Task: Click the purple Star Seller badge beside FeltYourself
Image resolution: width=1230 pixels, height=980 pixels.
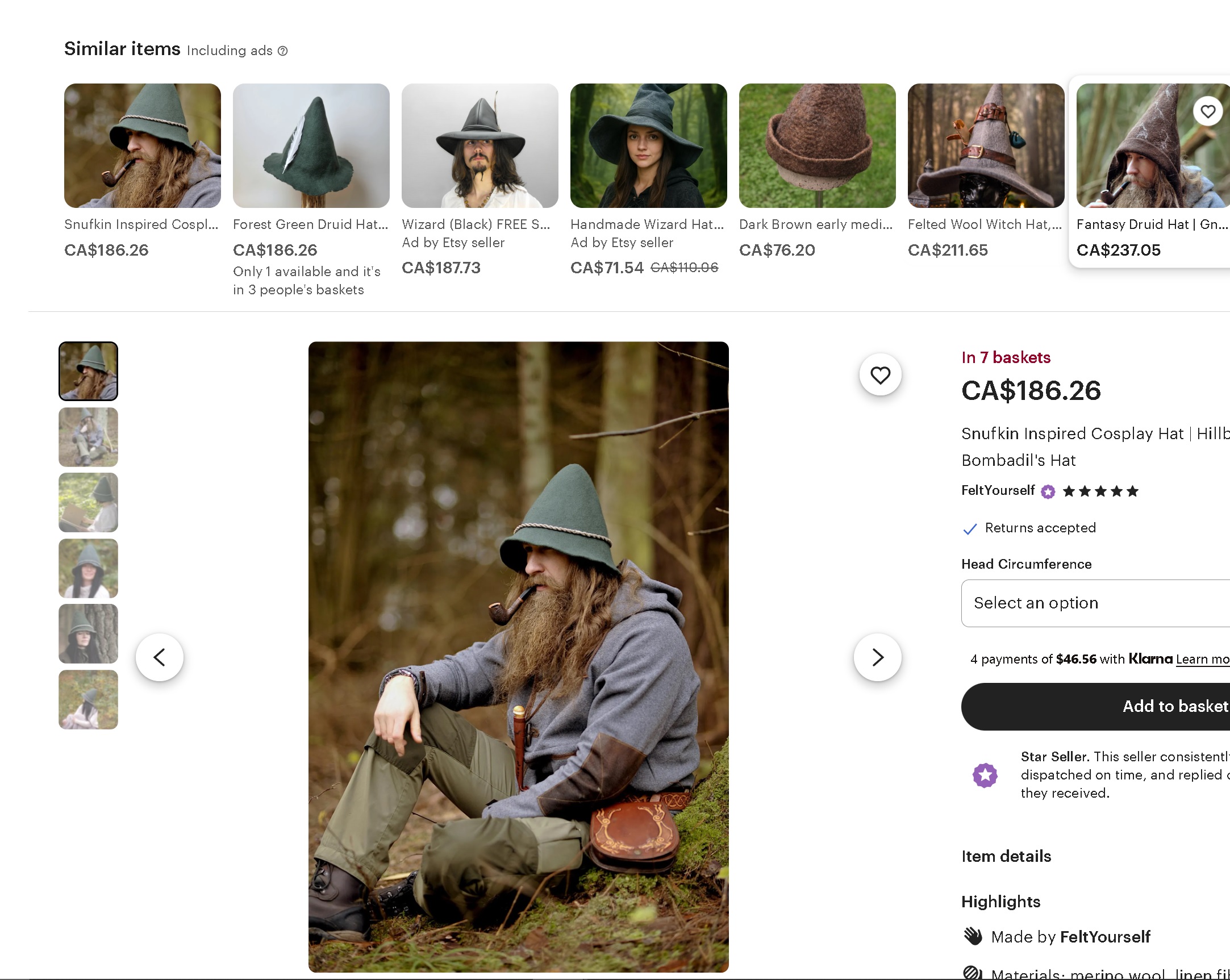Action: click(x=1048, y=492)
